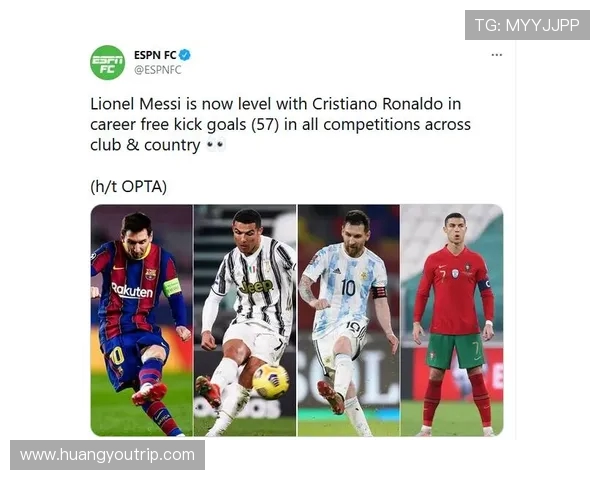Image resolution: width=600 pixels, height=480 pixels.
Task: Click the TG: MYYJJPP watermark box
Action: [x=527, y=25]
